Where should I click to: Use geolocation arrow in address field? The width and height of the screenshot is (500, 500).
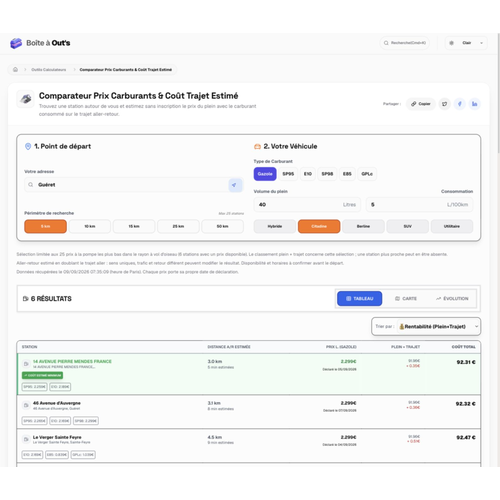click(x=234, y=185)
